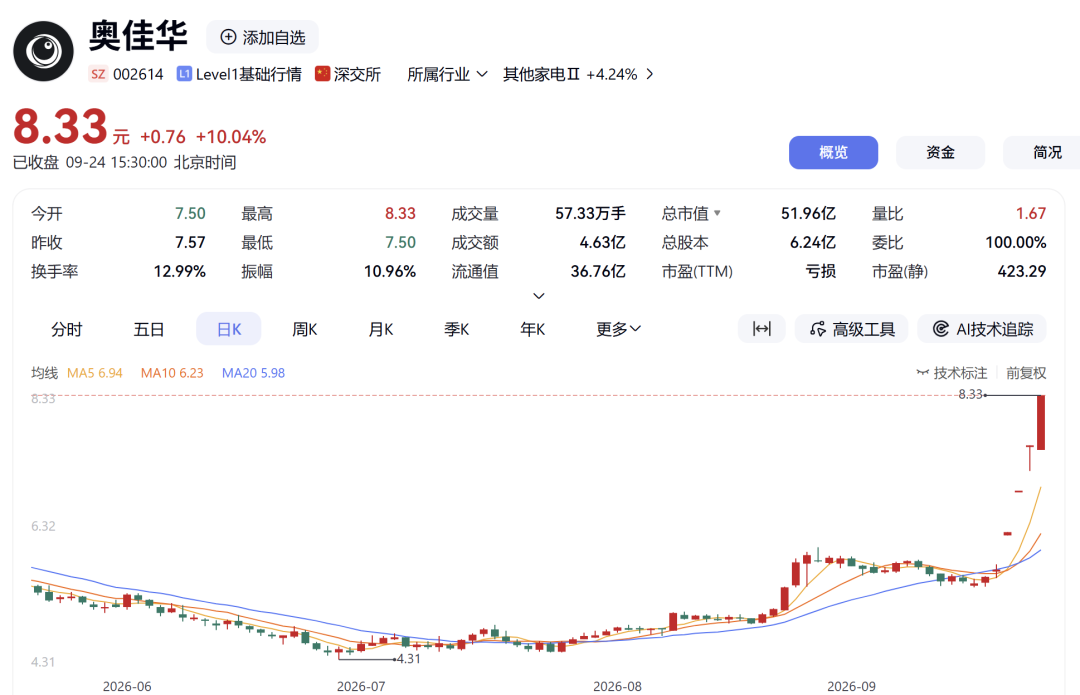This screenshot has width=1080, height=695.
Task: Select the 周K chart period
Action: tap(304, 329)
